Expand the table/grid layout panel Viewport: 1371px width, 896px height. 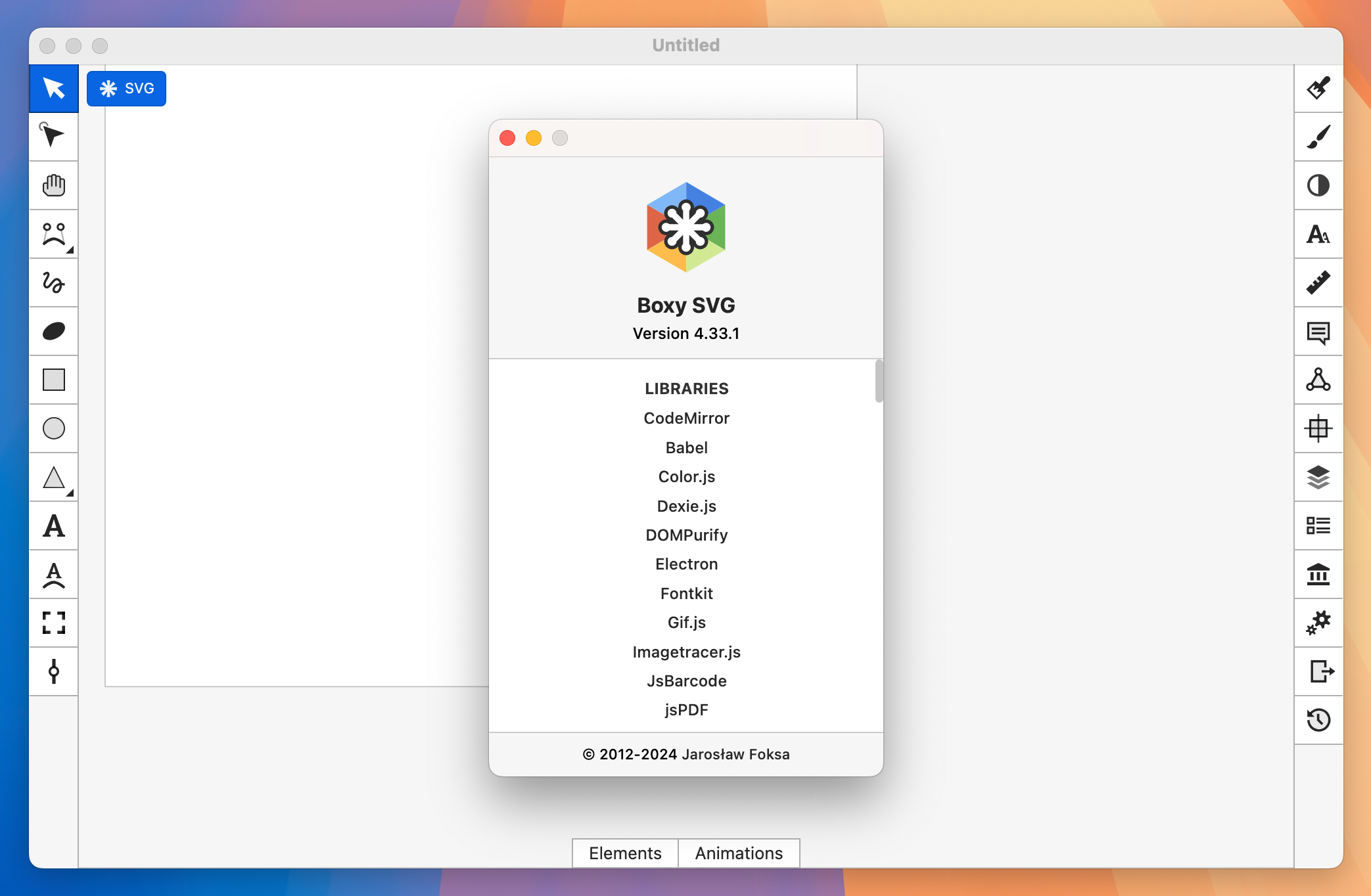(1318, 428)
